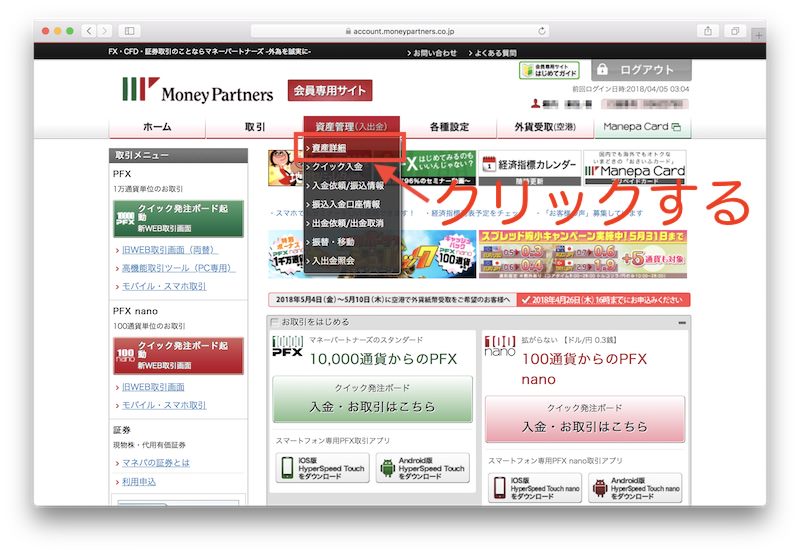Open マネパの証券とは link
The height and width of the screenshot is (554, 800).
(x=156, y=463)
